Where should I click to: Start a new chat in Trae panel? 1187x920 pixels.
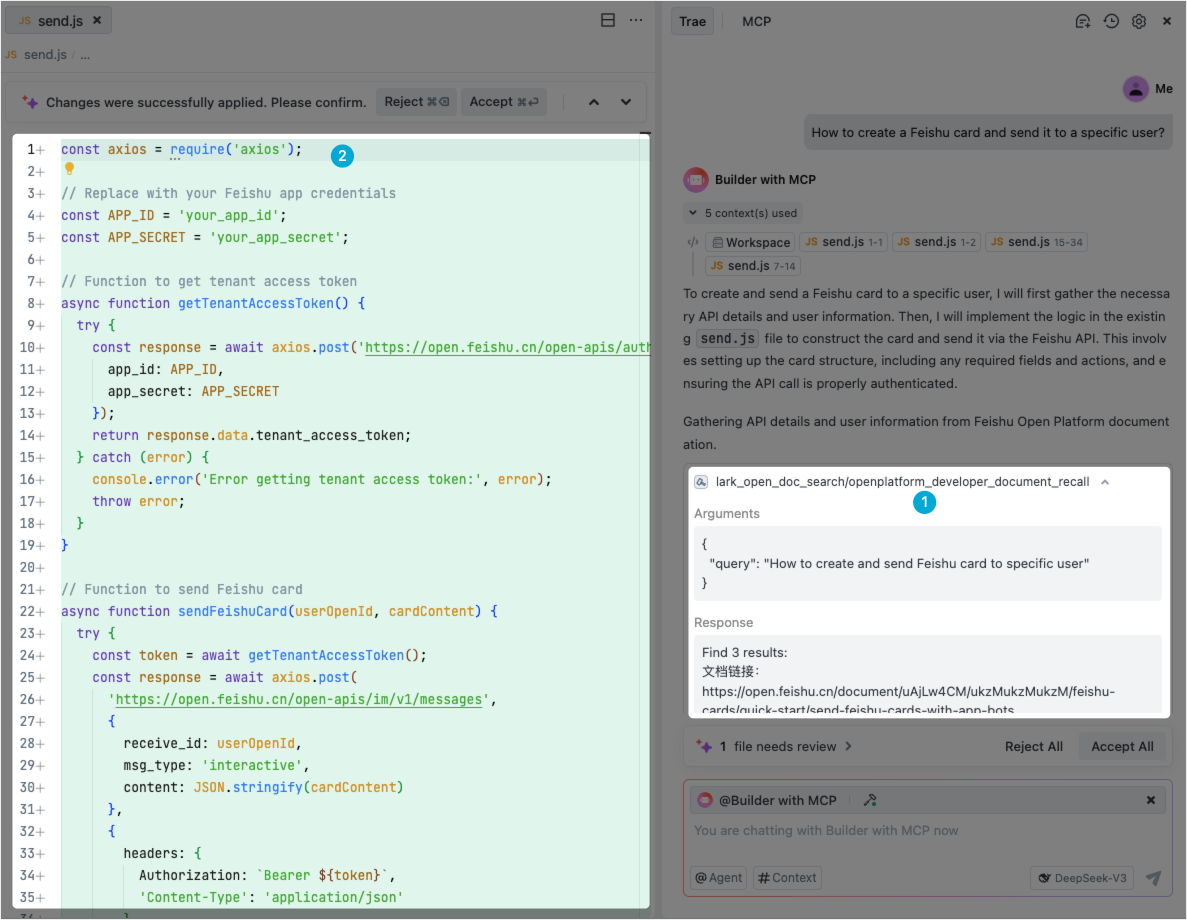point(1082,21)
